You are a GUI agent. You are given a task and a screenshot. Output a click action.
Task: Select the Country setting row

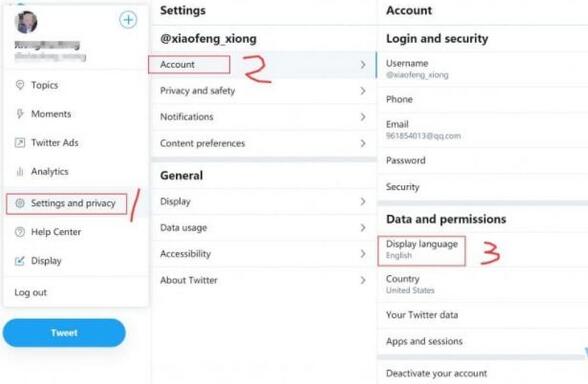click(x=483, y=284)
